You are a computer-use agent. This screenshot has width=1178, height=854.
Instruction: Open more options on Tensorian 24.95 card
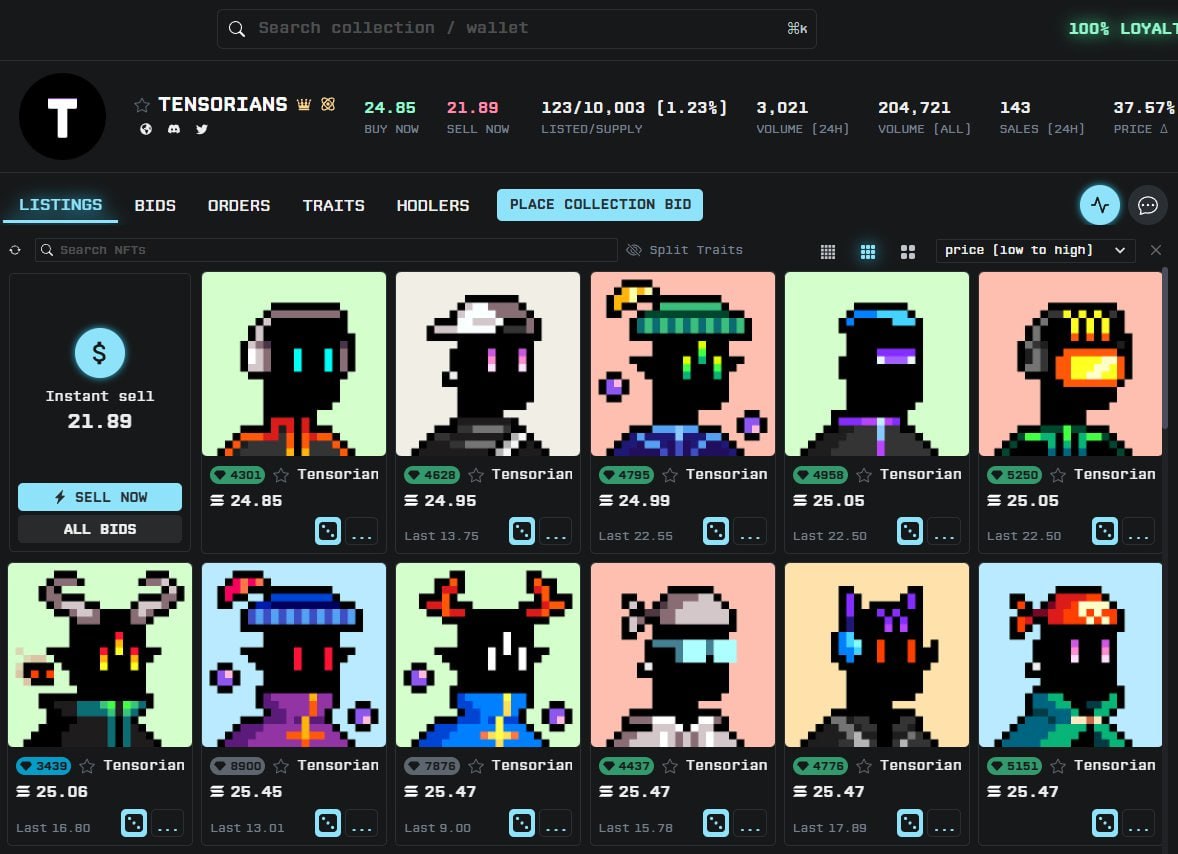[556, 531]
